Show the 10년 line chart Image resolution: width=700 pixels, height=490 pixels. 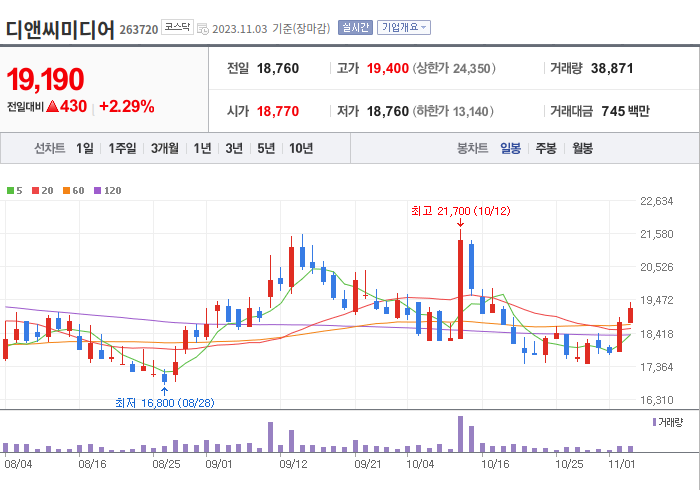(x=301, y=148)
